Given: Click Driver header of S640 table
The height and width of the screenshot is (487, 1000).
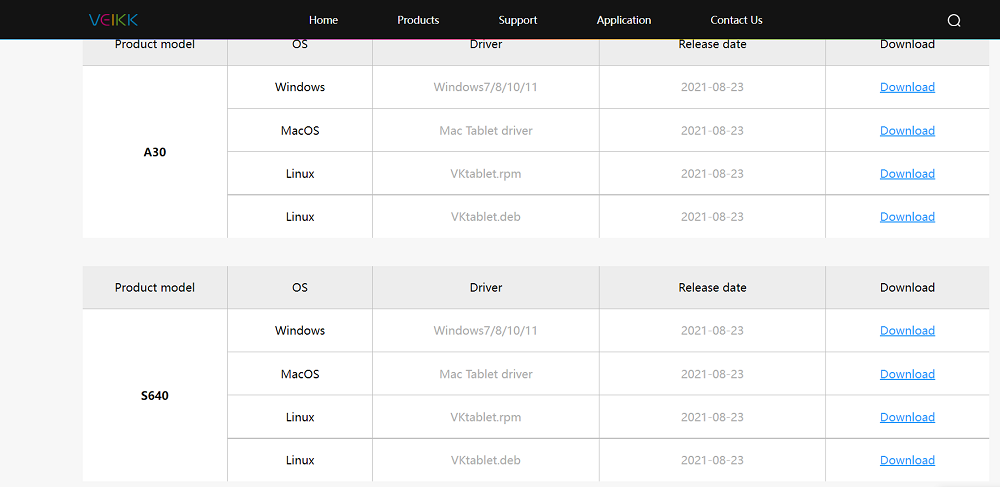Looking at the screenshot, I should (x=486, y=287).
